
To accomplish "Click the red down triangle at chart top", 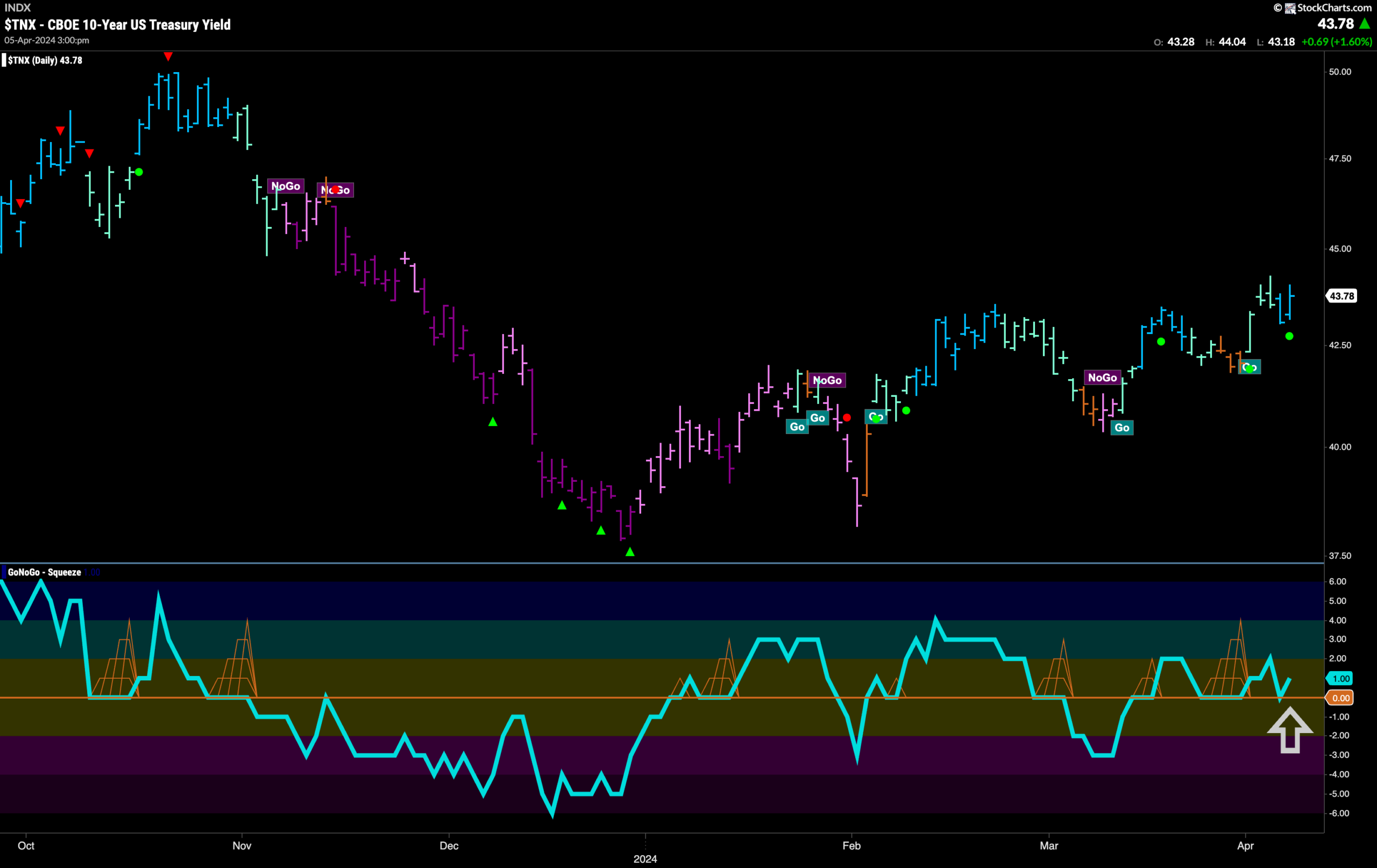I will tap(168, 56).
